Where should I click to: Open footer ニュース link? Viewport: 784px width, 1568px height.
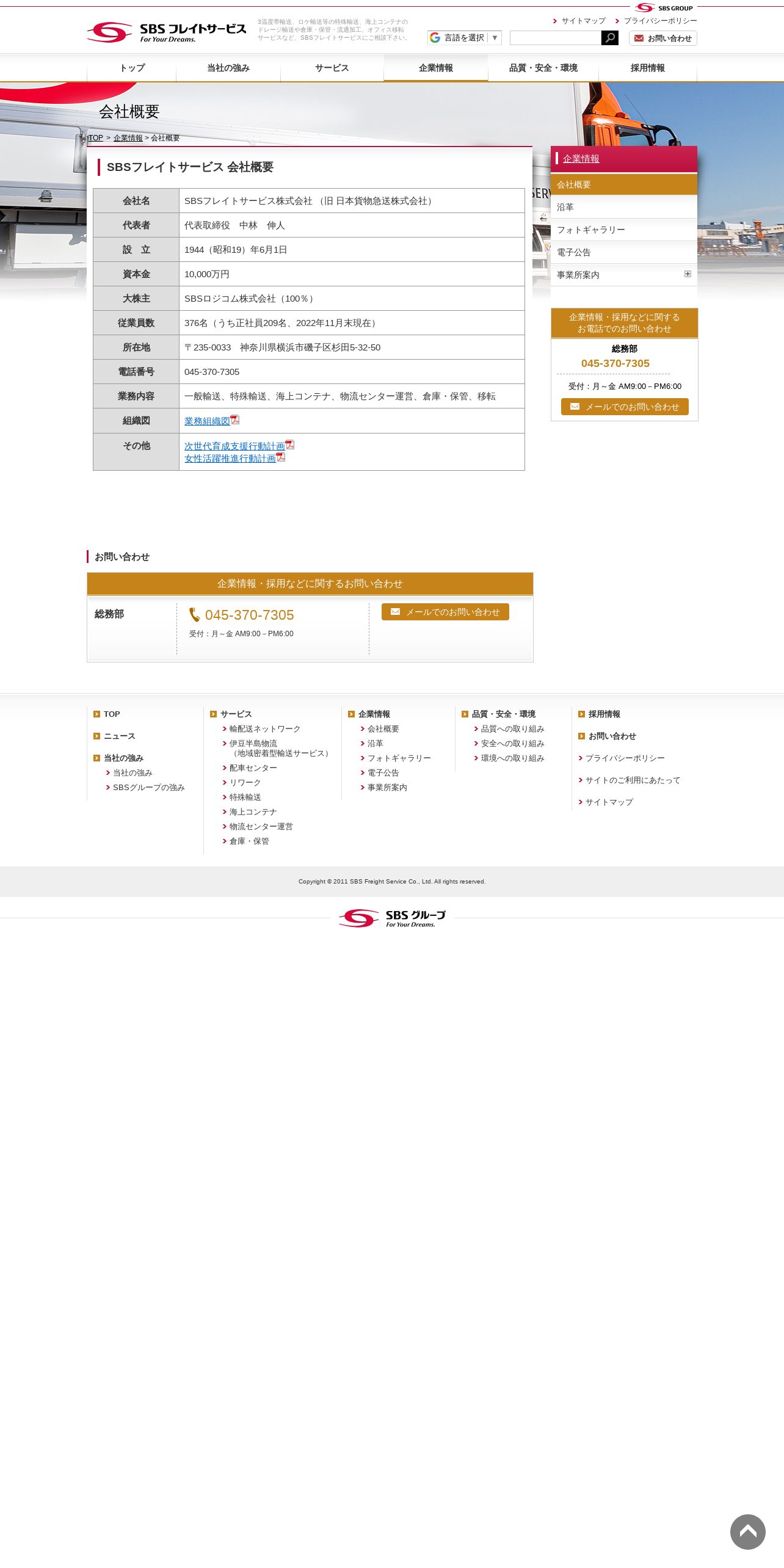click(120, 736)
